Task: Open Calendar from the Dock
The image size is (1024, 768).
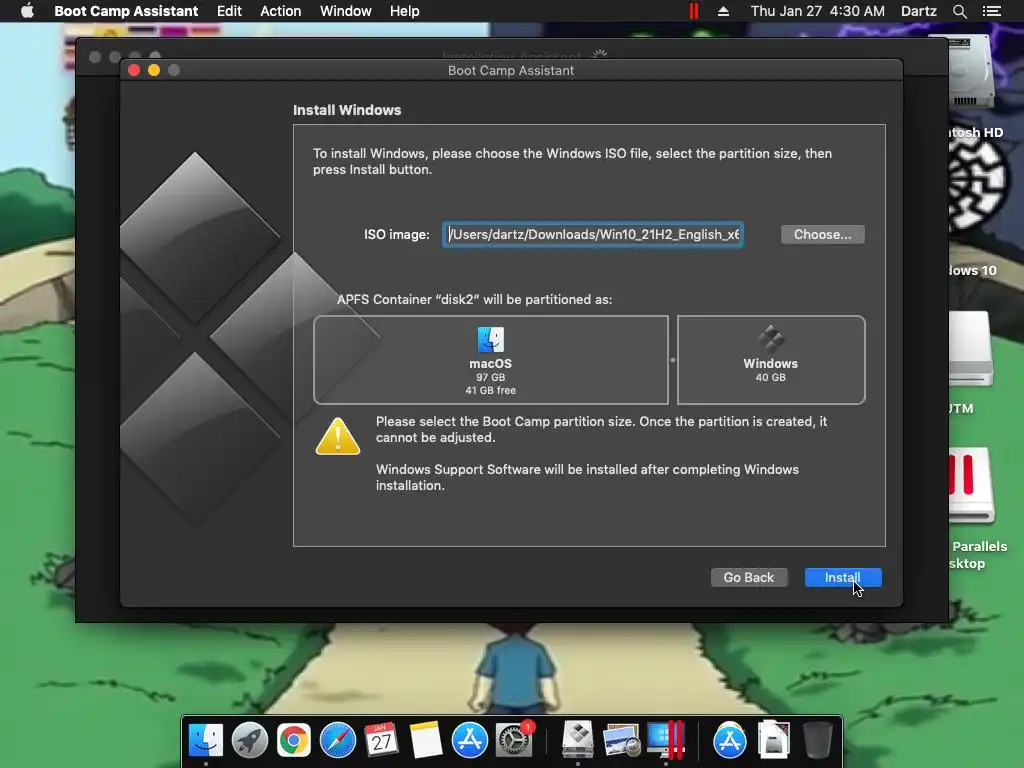Action: 381,740
